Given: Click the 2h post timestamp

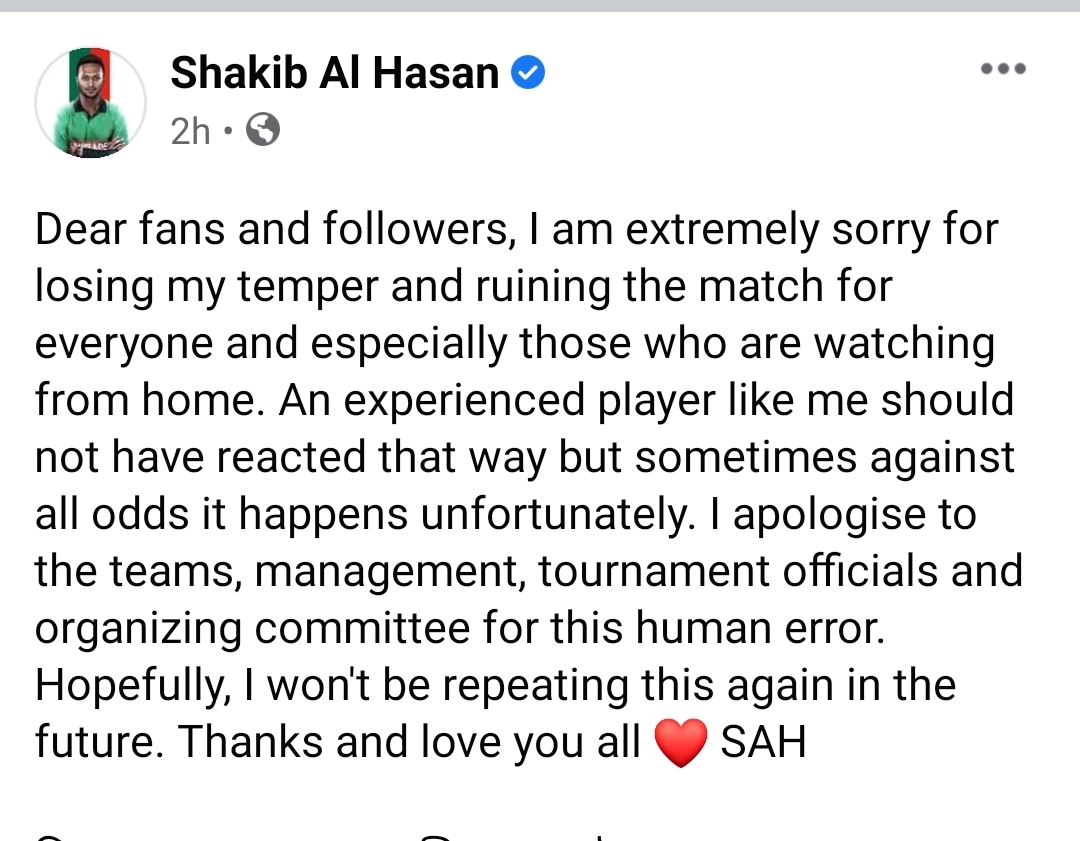Looking at the screenshot, I should click(x=190, y=130).
